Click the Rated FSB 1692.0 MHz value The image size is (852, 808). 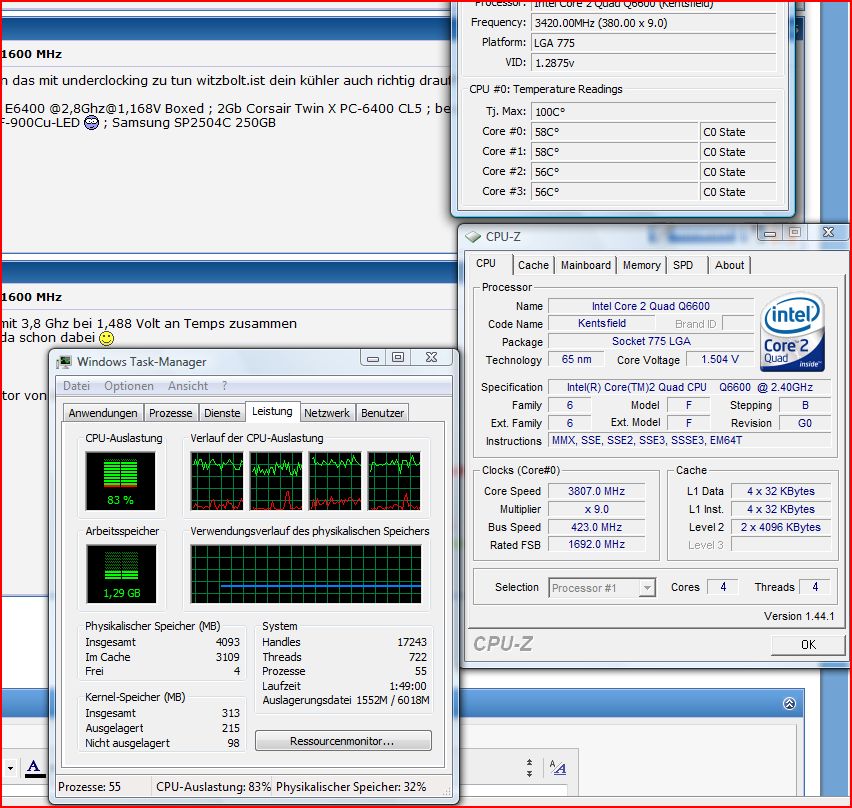pos(596,544)
